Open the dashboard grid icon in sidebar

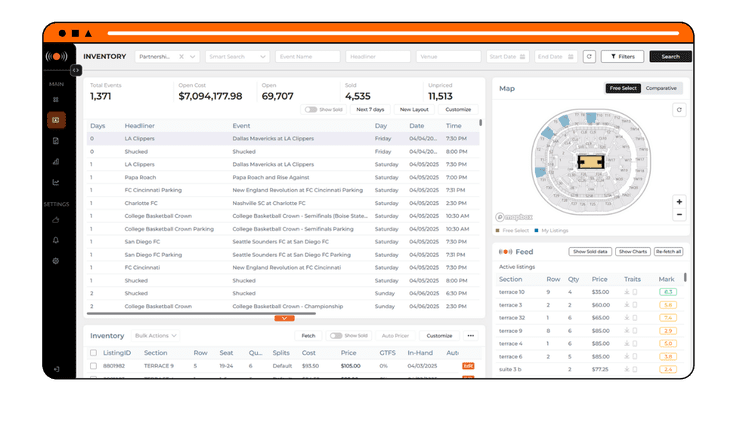(x=56, y=100)
